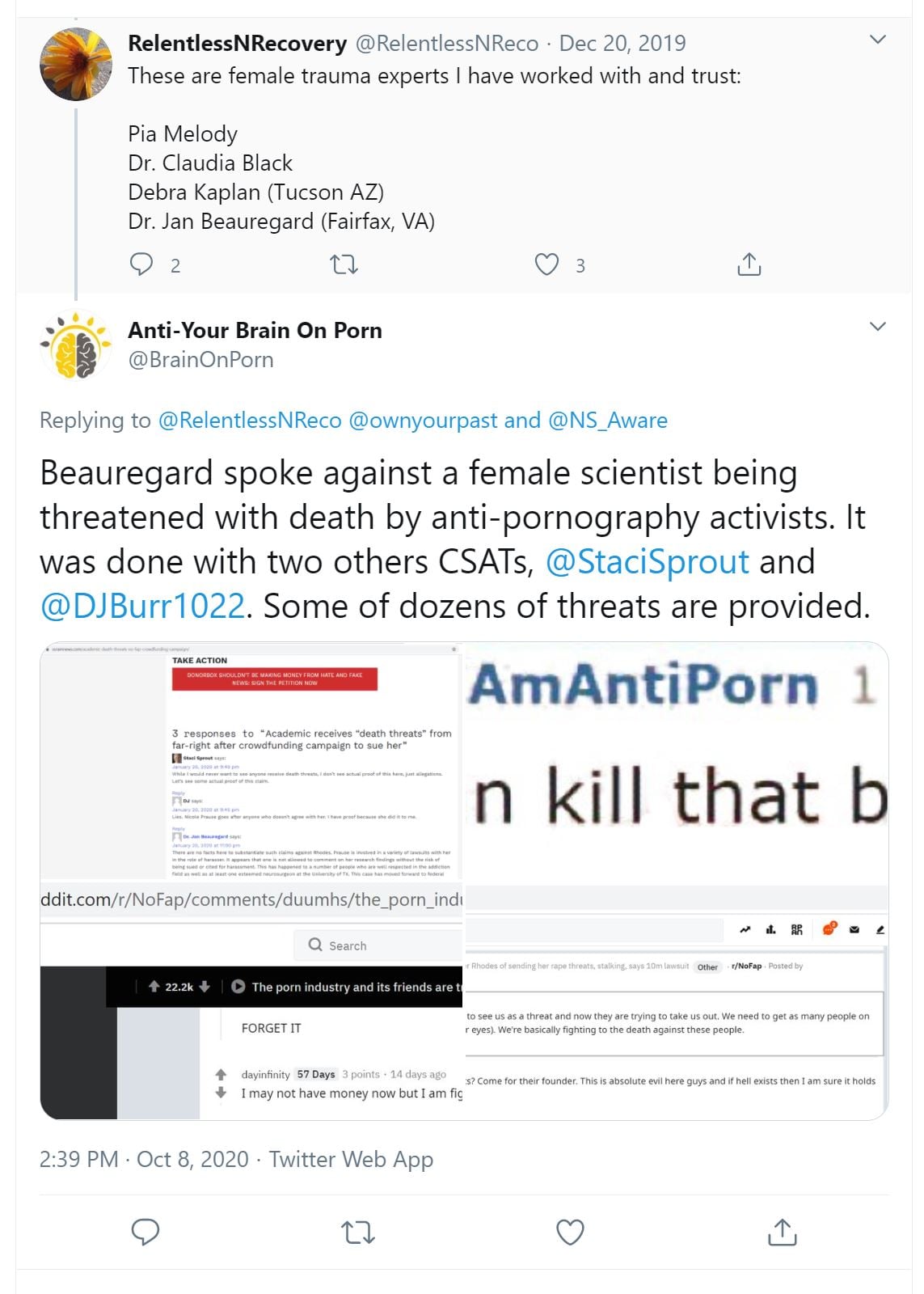This screenshot has width=924, height=1294.
Task: Open the flower profile avatar of RelentlessNRecovery
Action: [76, 65]
